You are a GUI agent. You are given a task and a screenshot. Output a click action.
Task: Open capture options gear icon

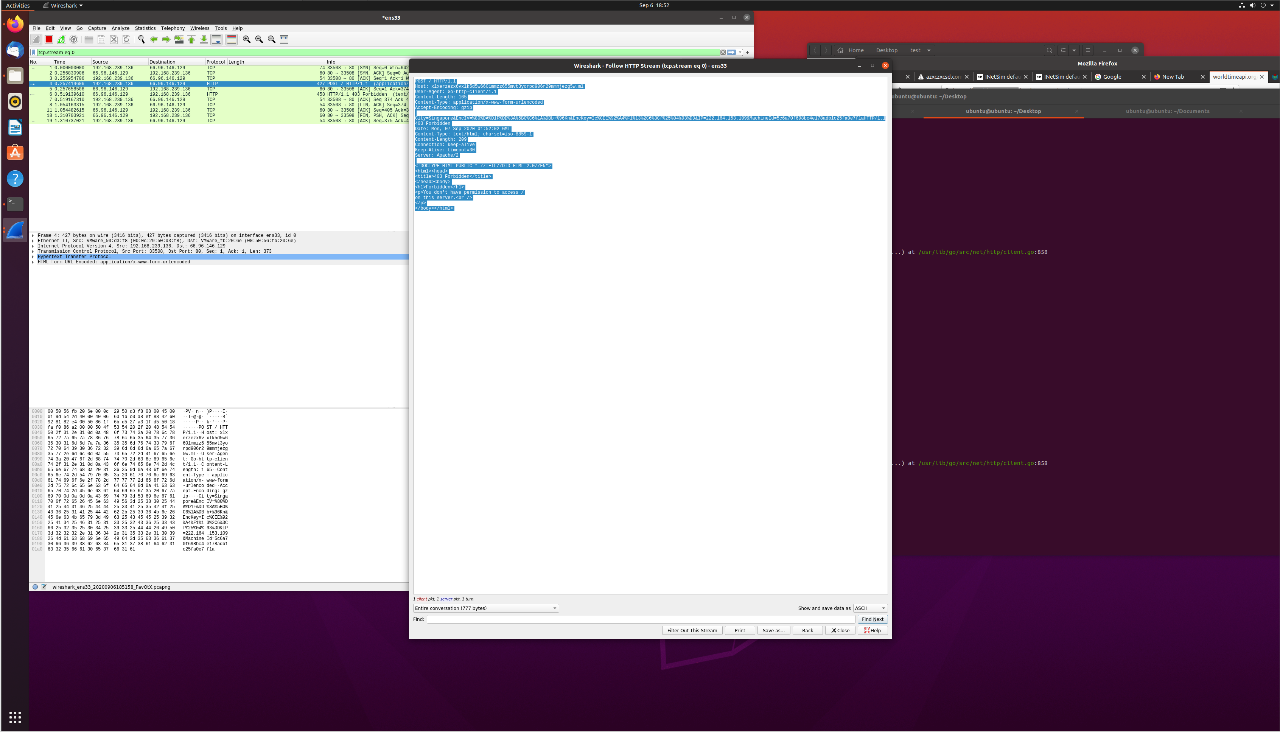73,39
